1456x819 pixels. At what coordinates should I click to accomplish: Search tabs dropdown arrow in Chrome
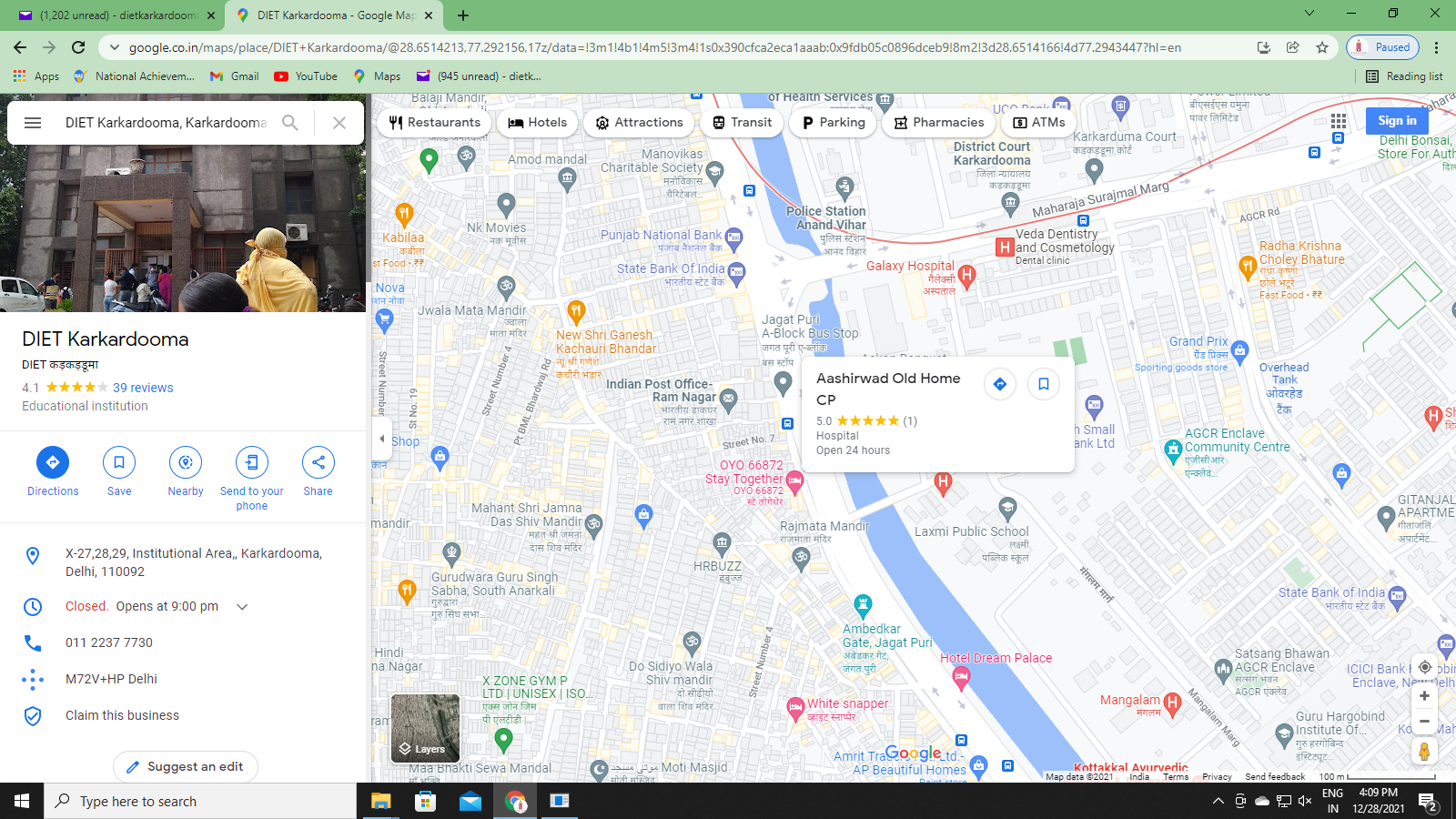[x=1309, y=13]
